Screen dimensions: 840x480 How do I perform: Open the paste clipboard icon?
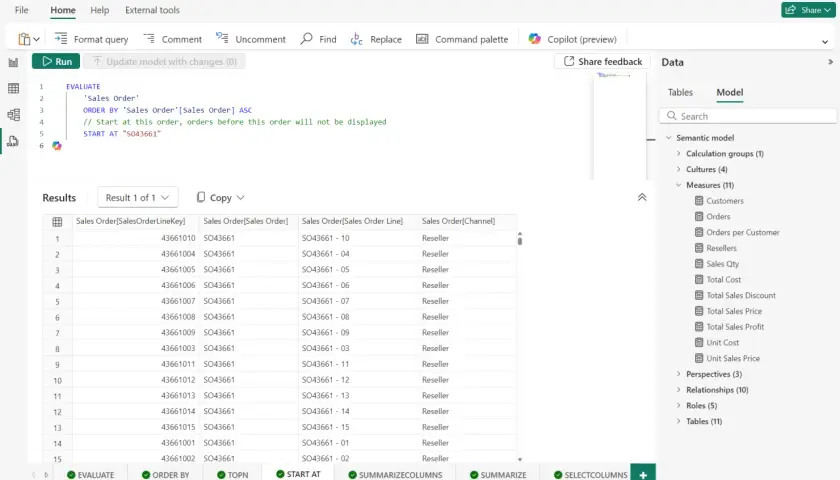24,39
